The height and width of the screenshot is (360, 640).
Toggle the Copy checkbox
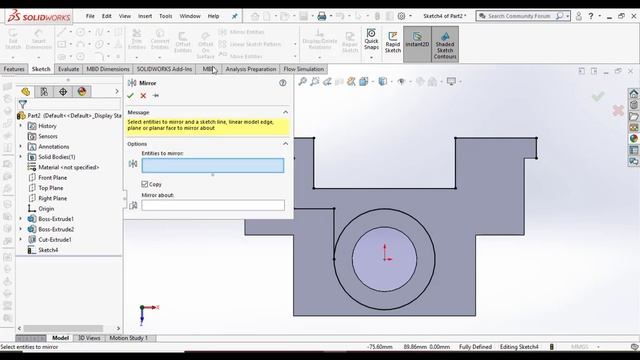144,184
